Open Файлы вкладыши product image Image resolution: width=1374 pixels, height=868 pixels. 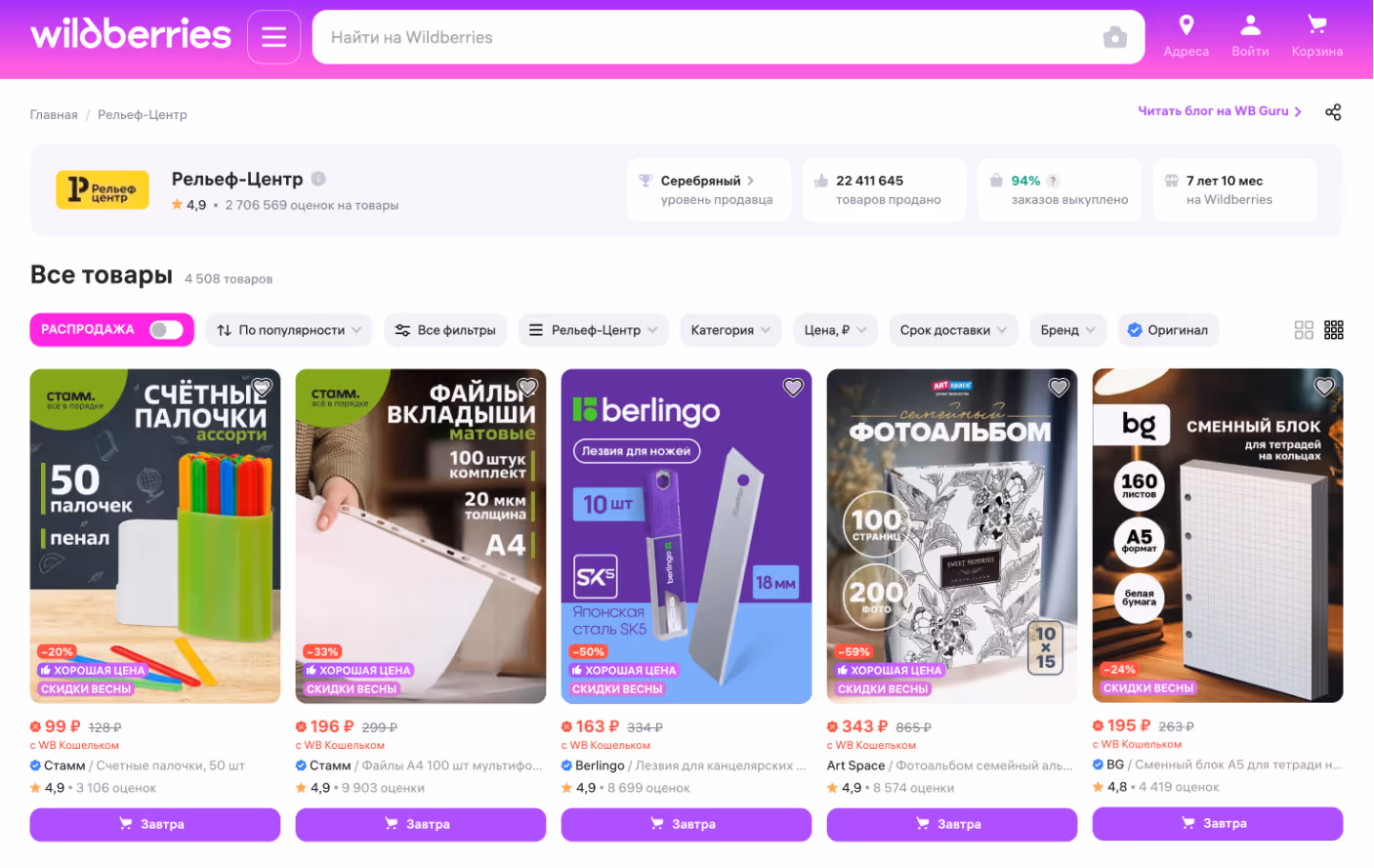(x=421, y=536)
